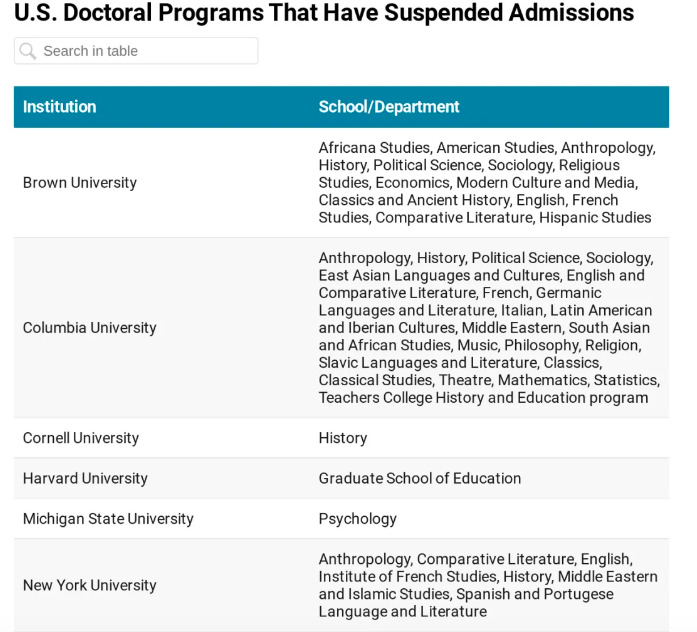The width and height of the screenshot is (697, 632).
Task: Sort by the School/Department column header
Action: (389, 107)
